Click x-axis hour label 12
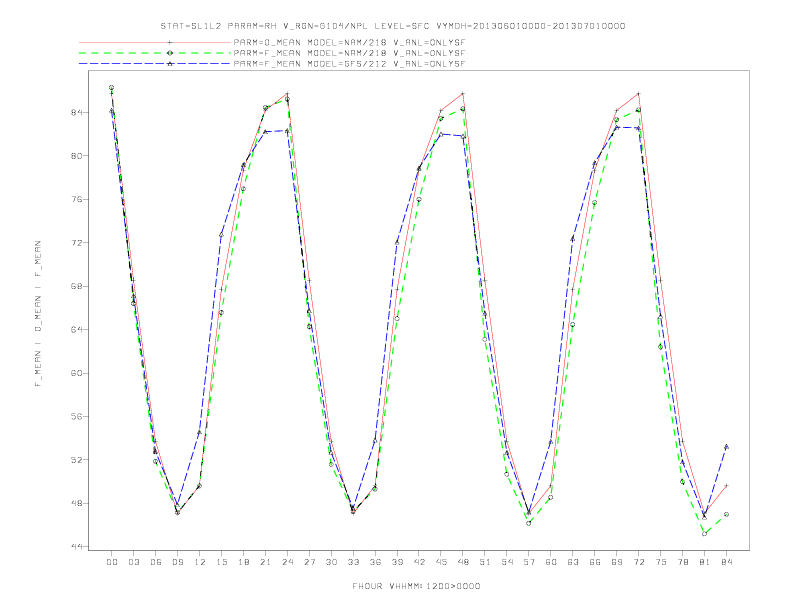Screen dimensions: 792x612 (200, 562)
